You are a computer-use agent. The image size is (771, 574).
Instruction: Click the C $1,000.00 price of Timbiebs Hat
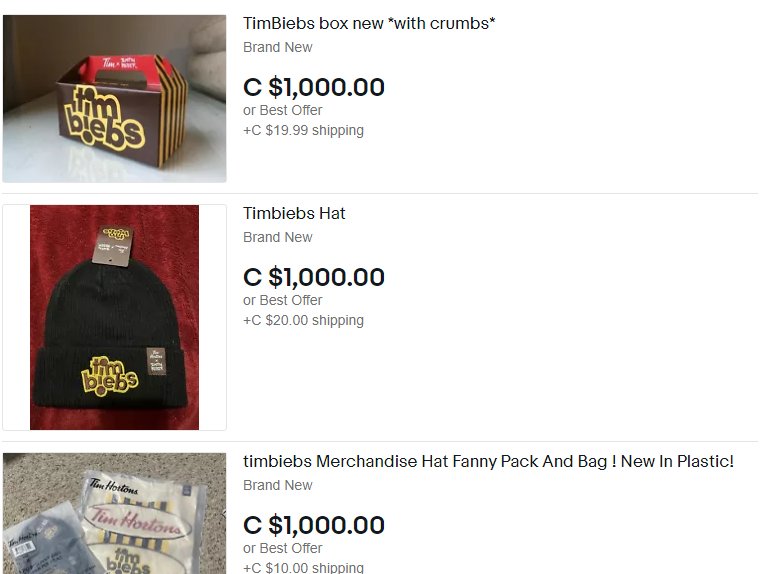click(x=314, y=277)
